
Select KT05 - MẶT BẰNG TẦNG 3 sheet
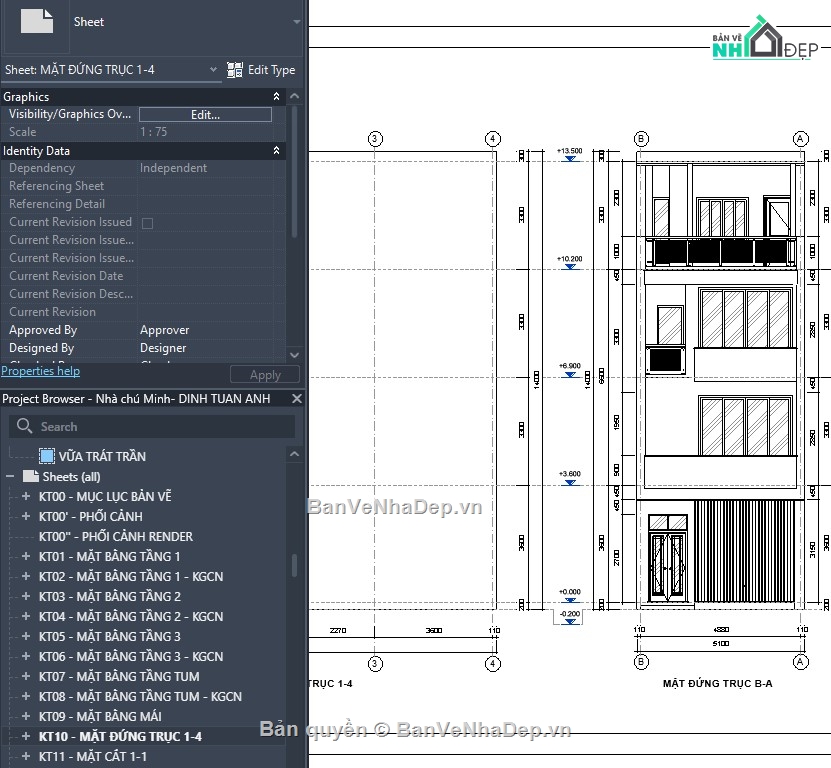[x=109, y=637]
